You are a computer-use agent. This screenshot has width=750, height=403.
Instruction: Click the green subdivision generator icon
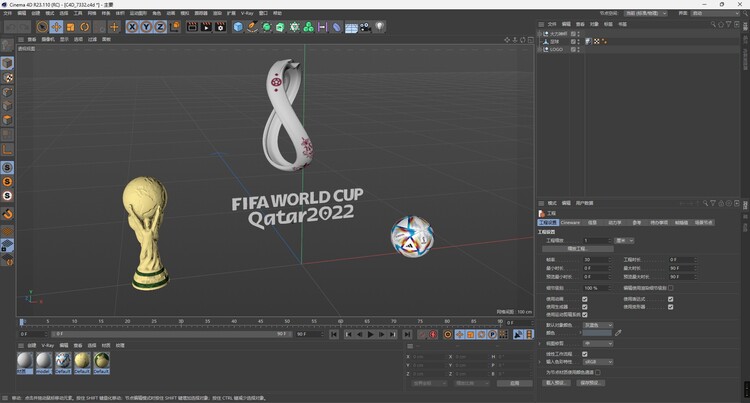(x=266, y=27)
